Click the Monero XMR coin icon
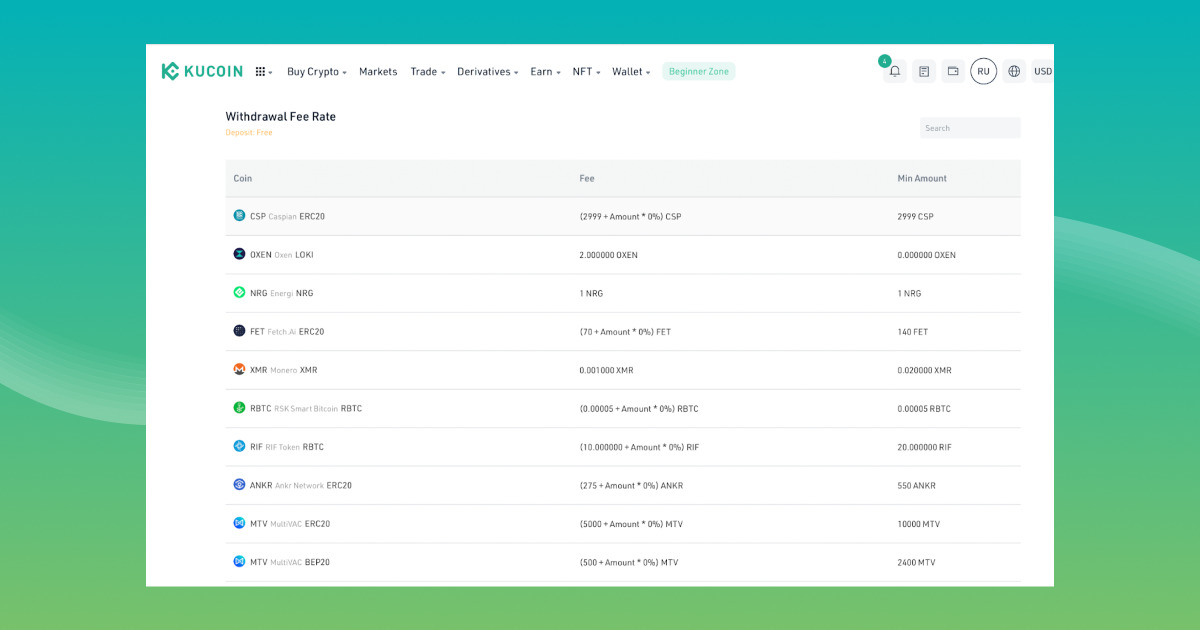The width and height of the screenshot is (1200, 630). pyautogui.click(x=239, y=369)
